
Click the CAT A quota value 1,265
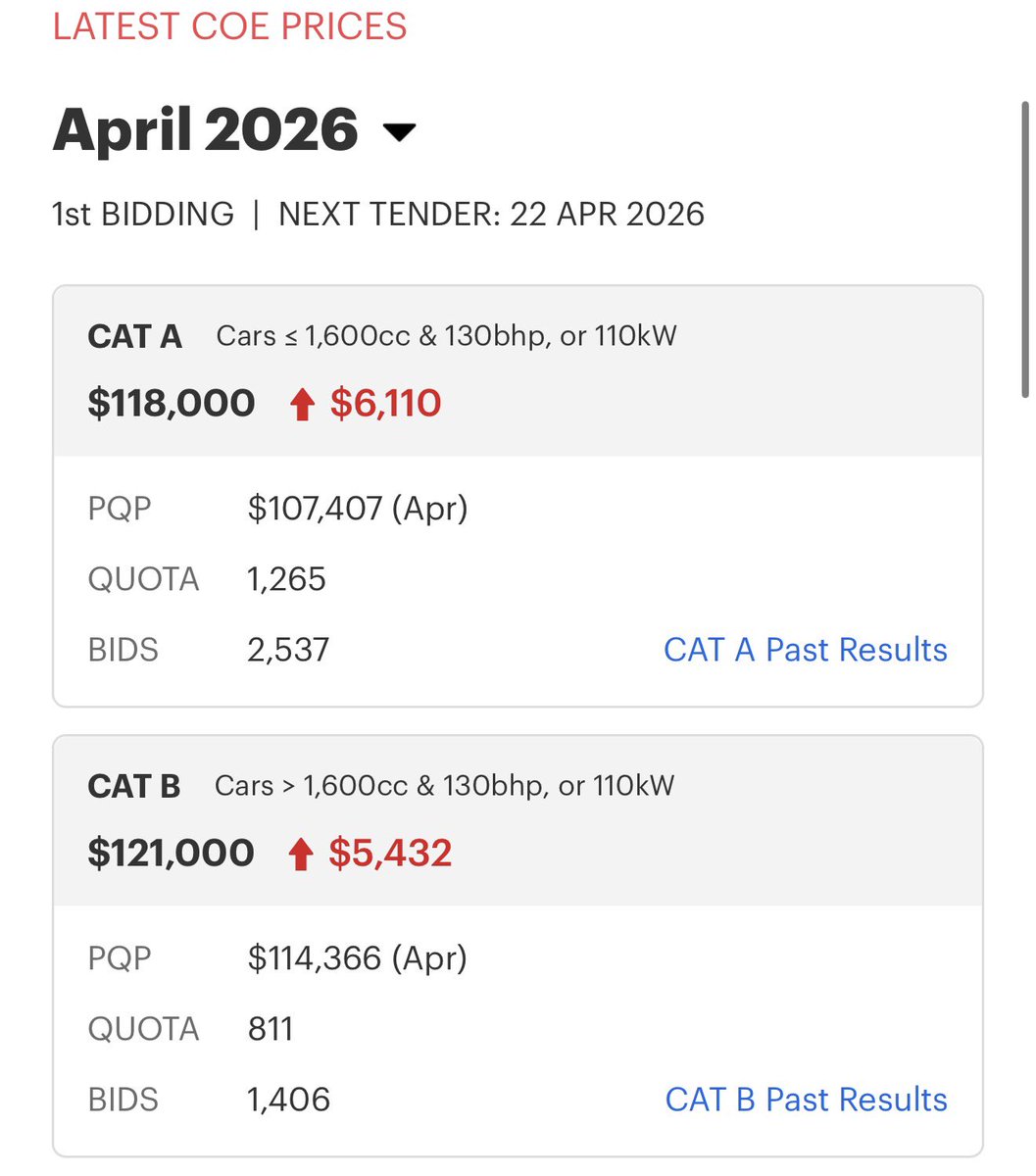[x=286, y=579]
